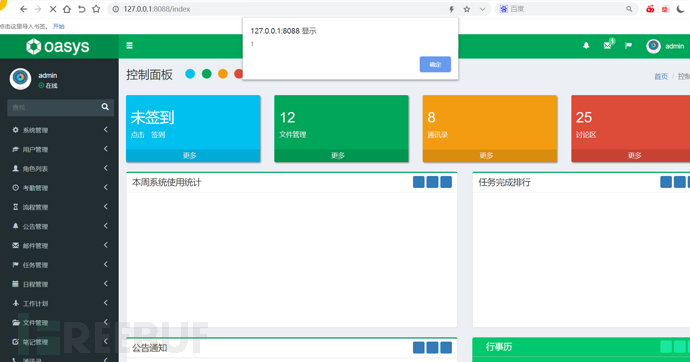Click 更多 on the 通讯录 card
Screen dimensions: 690x362
[486, 155]
